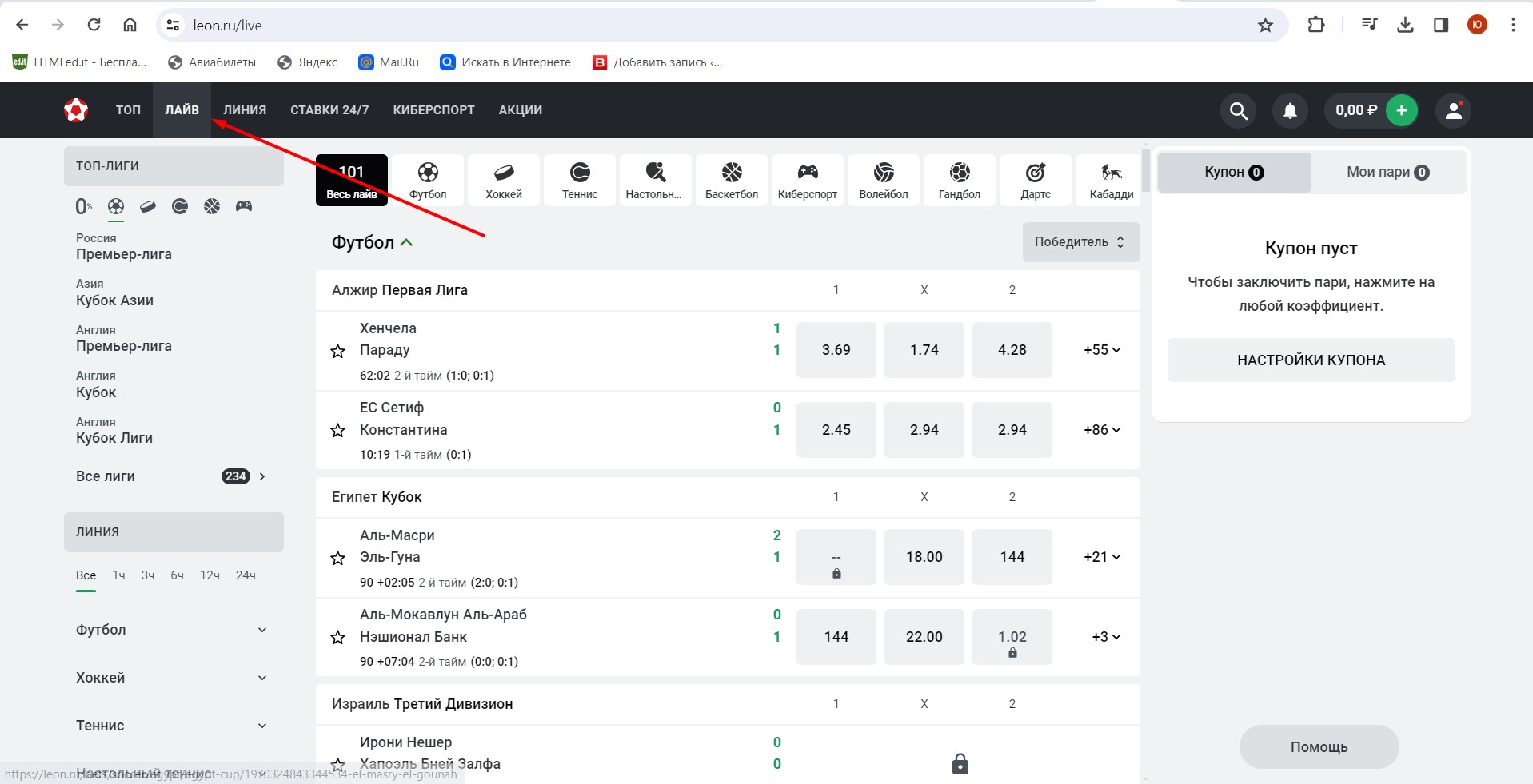Screen dimensions: 1533x784
Task: Star the ЕС Сетиф vs Константина match
Action: coord(338,431)
